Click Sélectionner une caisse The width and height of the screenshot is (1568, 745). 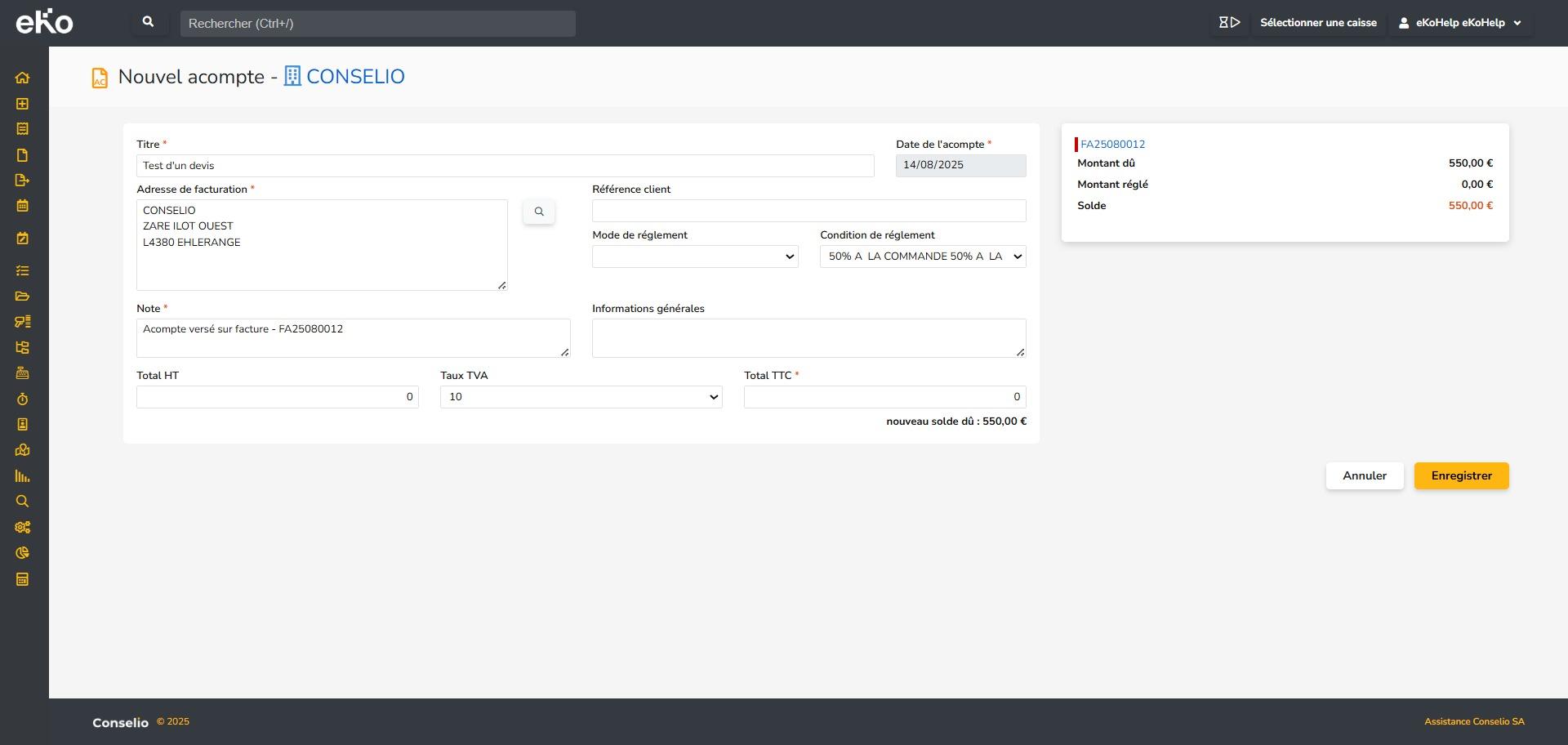pyautogui.click(x=1318, y=23)
